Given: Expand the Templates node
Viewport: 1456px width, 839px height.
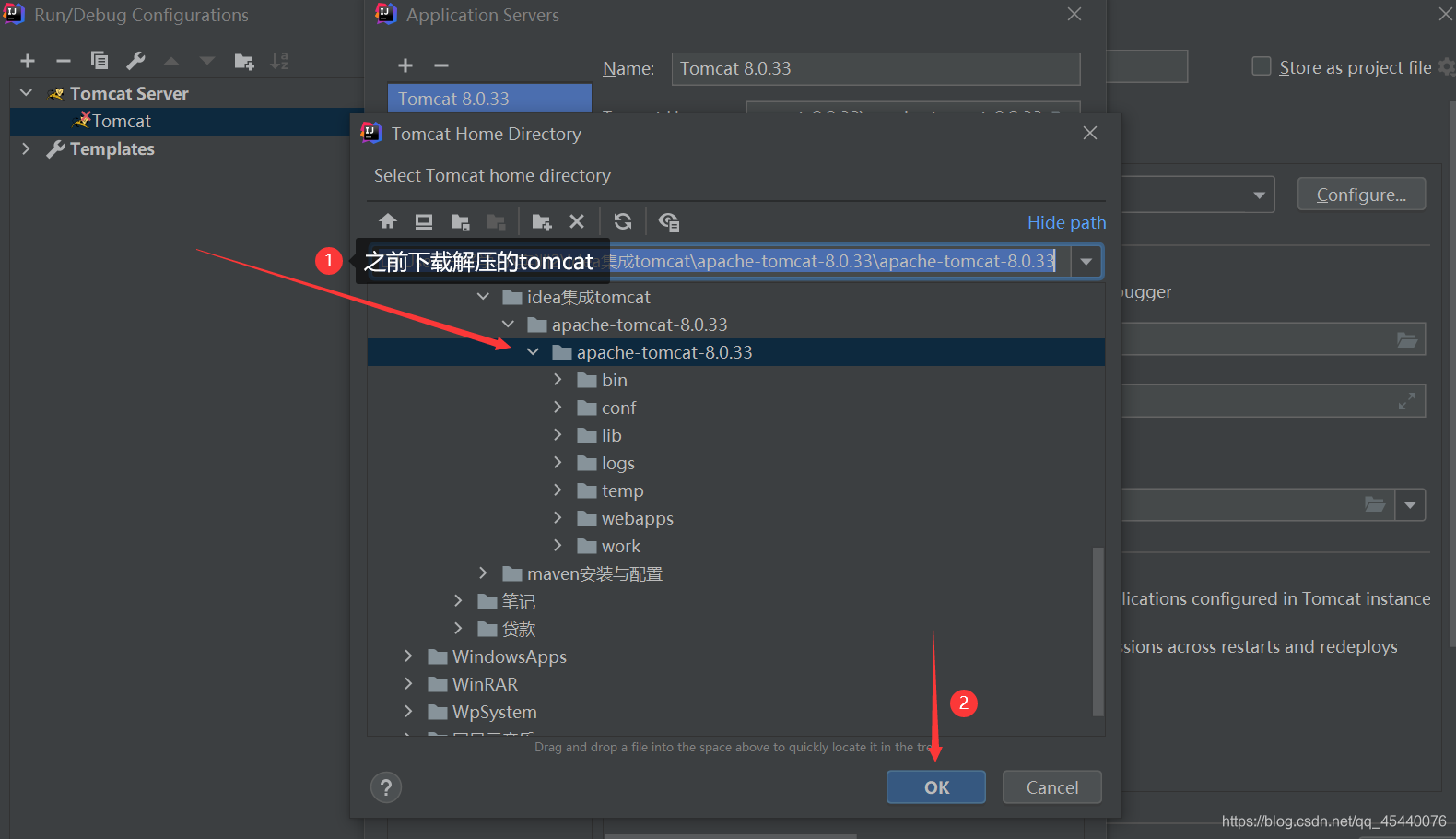Looking at the screenshot, I should click(x=26, y=148).
